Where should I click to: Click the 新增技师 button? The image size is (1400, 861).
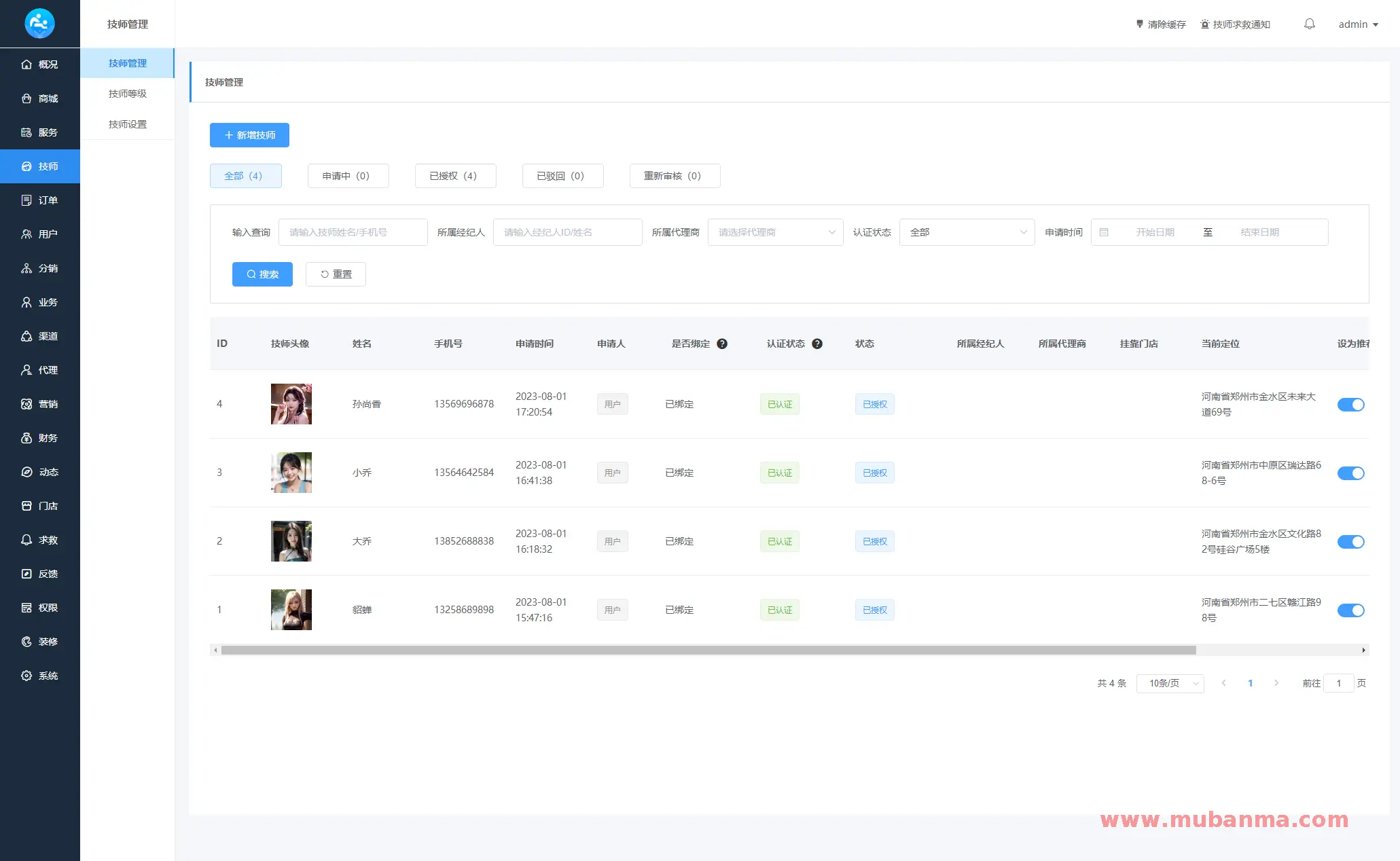(x=249, y=135)
